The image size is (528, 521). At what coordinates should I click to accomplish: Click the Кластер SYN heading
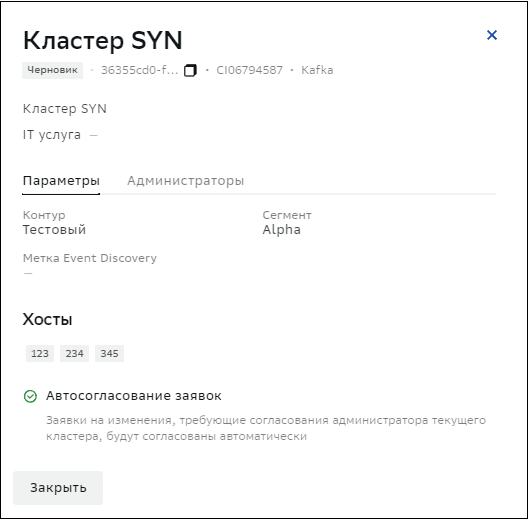103,40
